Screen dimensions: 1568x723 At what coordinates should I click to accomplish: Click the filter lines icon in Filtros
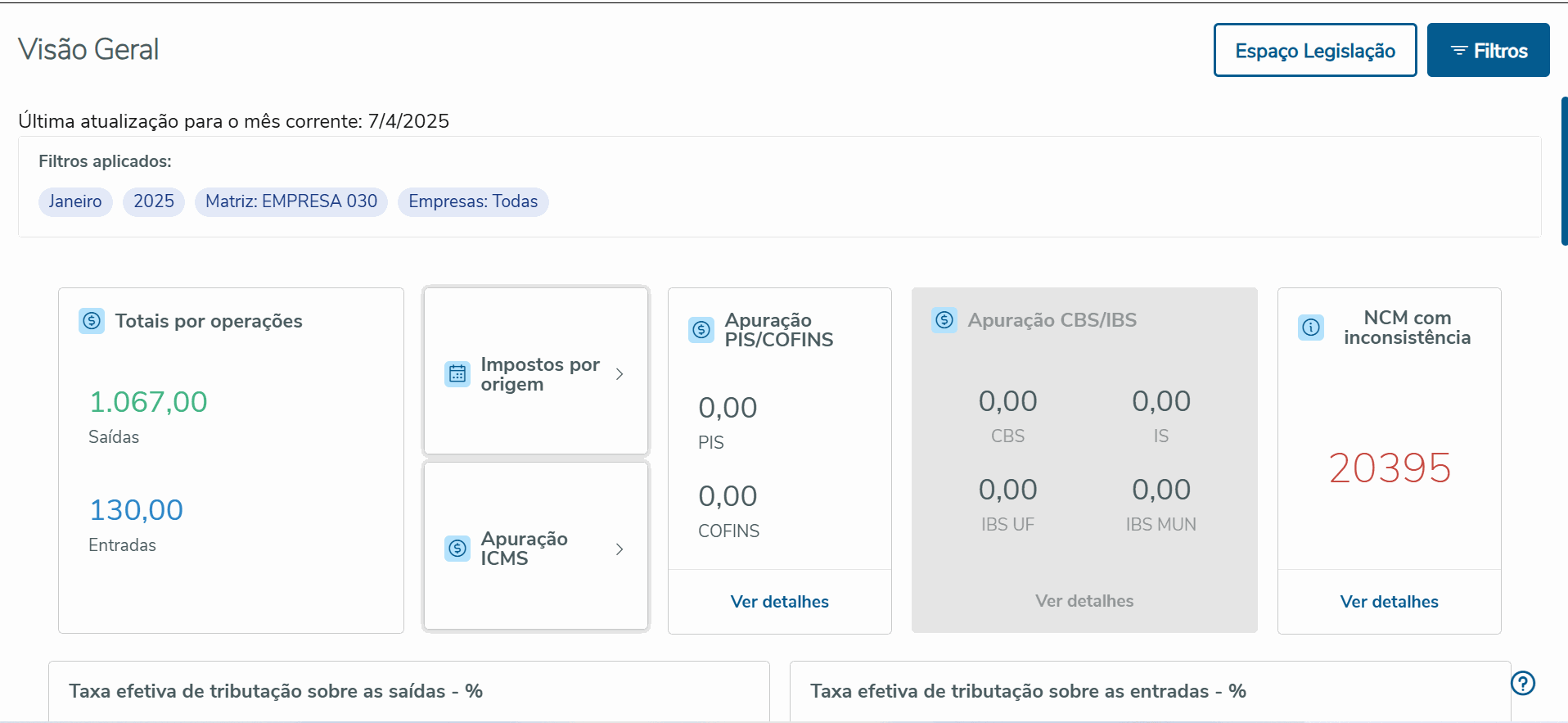click(x=1458, y=51)
